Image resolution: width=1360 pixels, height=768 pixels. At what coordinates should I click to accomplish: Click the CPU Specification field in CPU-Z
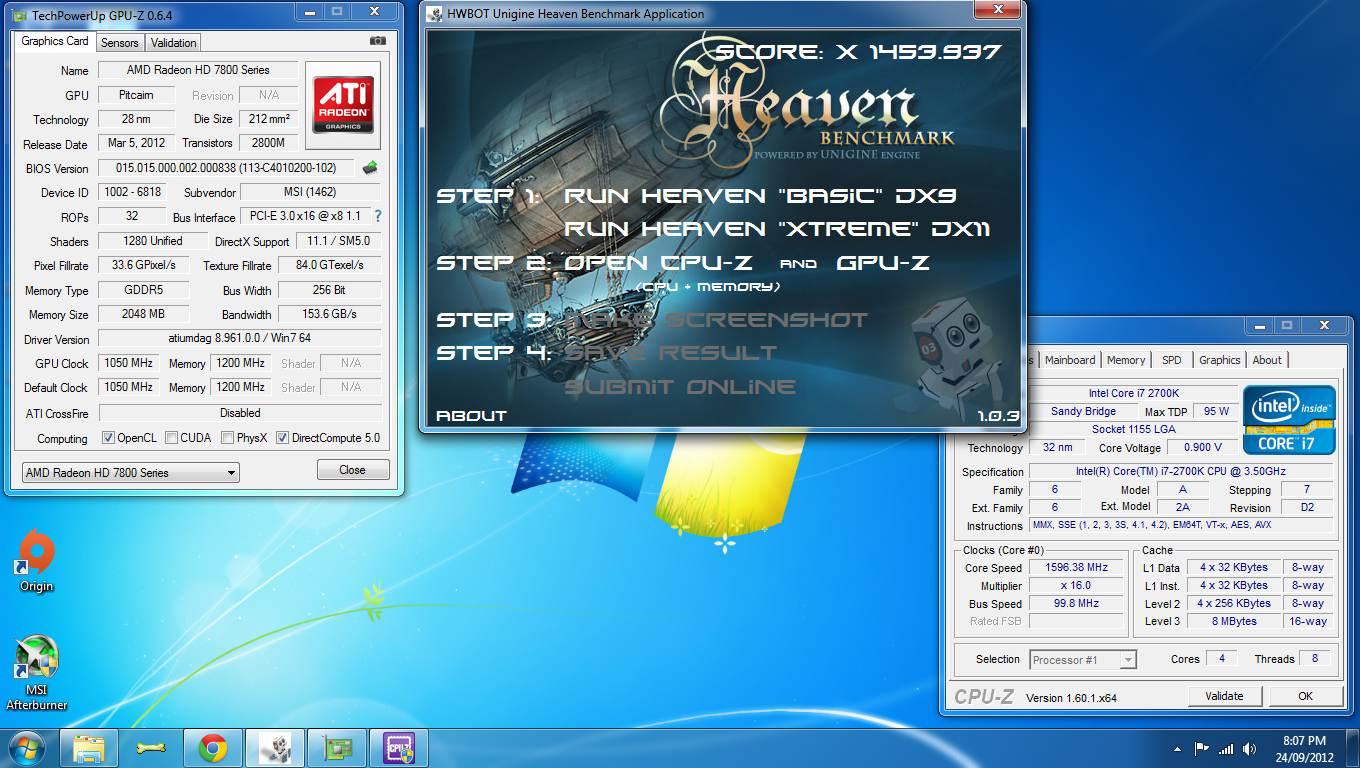[x=1181, y=471]
